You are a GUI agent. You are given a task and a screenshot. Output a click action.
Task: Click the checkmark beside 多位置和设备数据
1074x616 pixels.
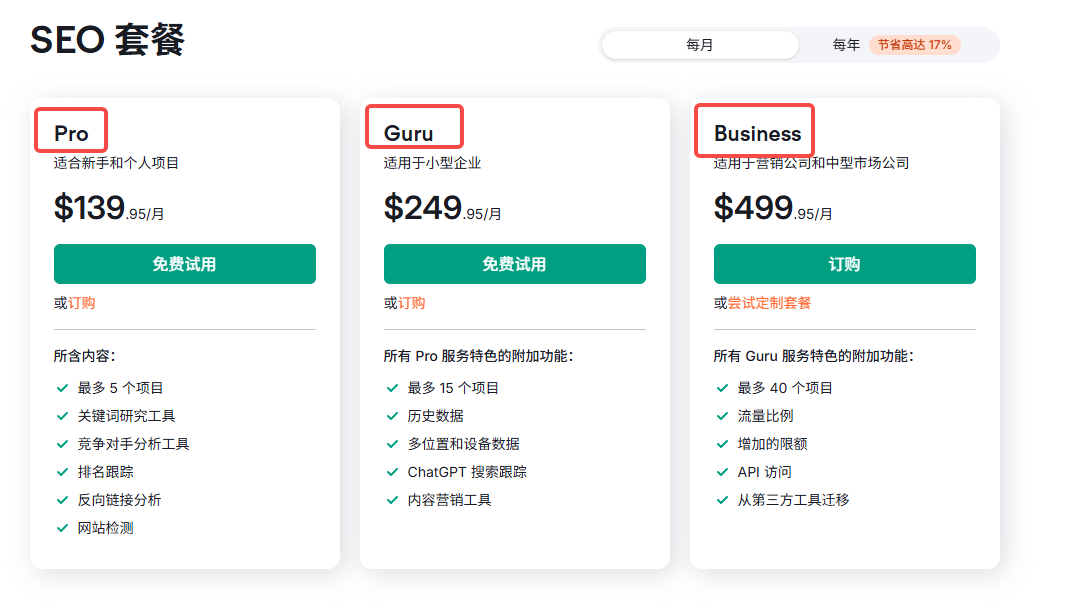click(391, 443)
